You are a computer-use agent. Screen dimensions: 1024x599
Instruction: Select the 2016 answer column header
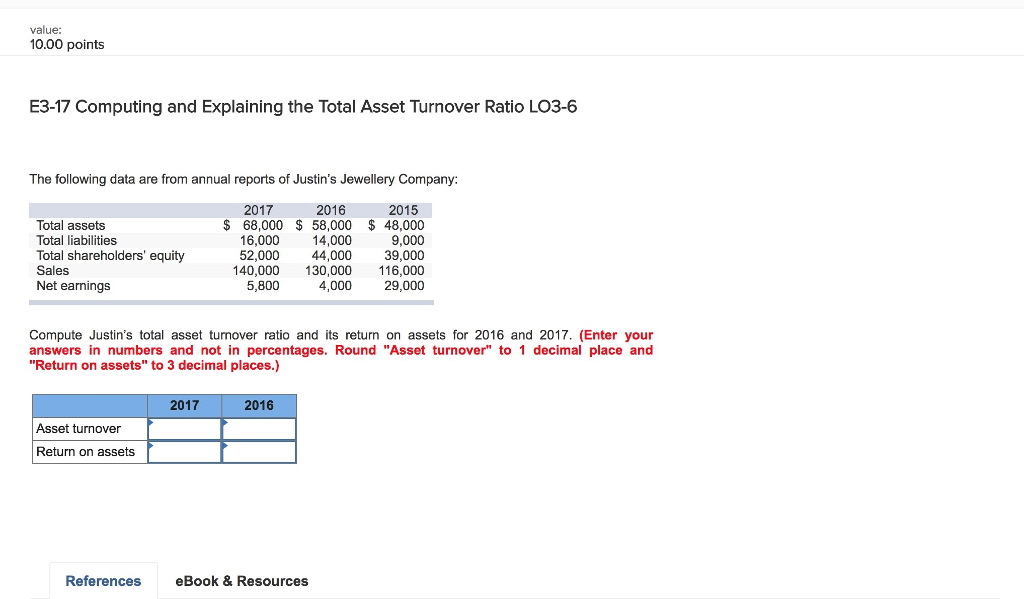coord(259,405)
